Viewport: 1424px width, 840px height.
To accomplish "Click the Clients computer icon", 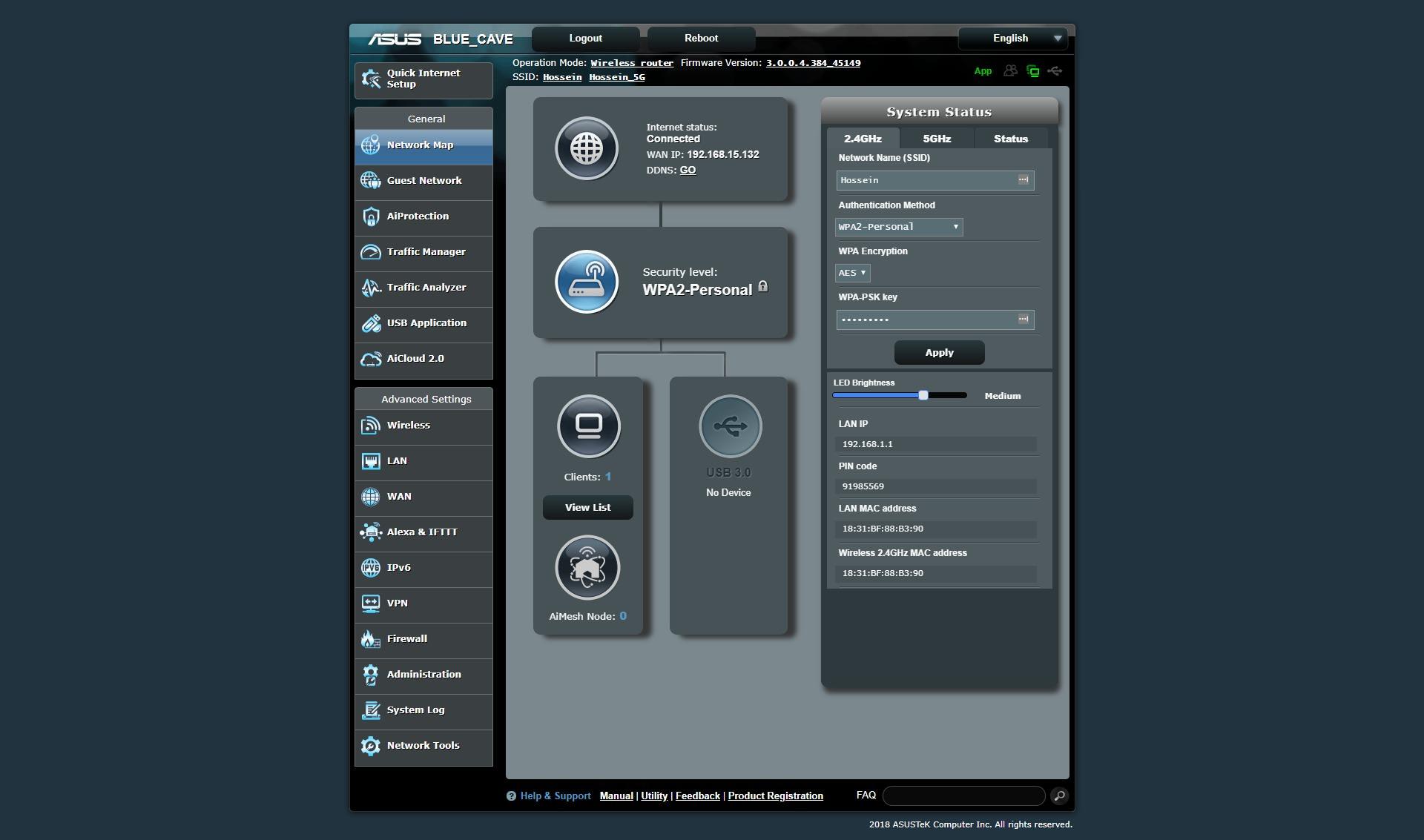I will coord(589,426).
